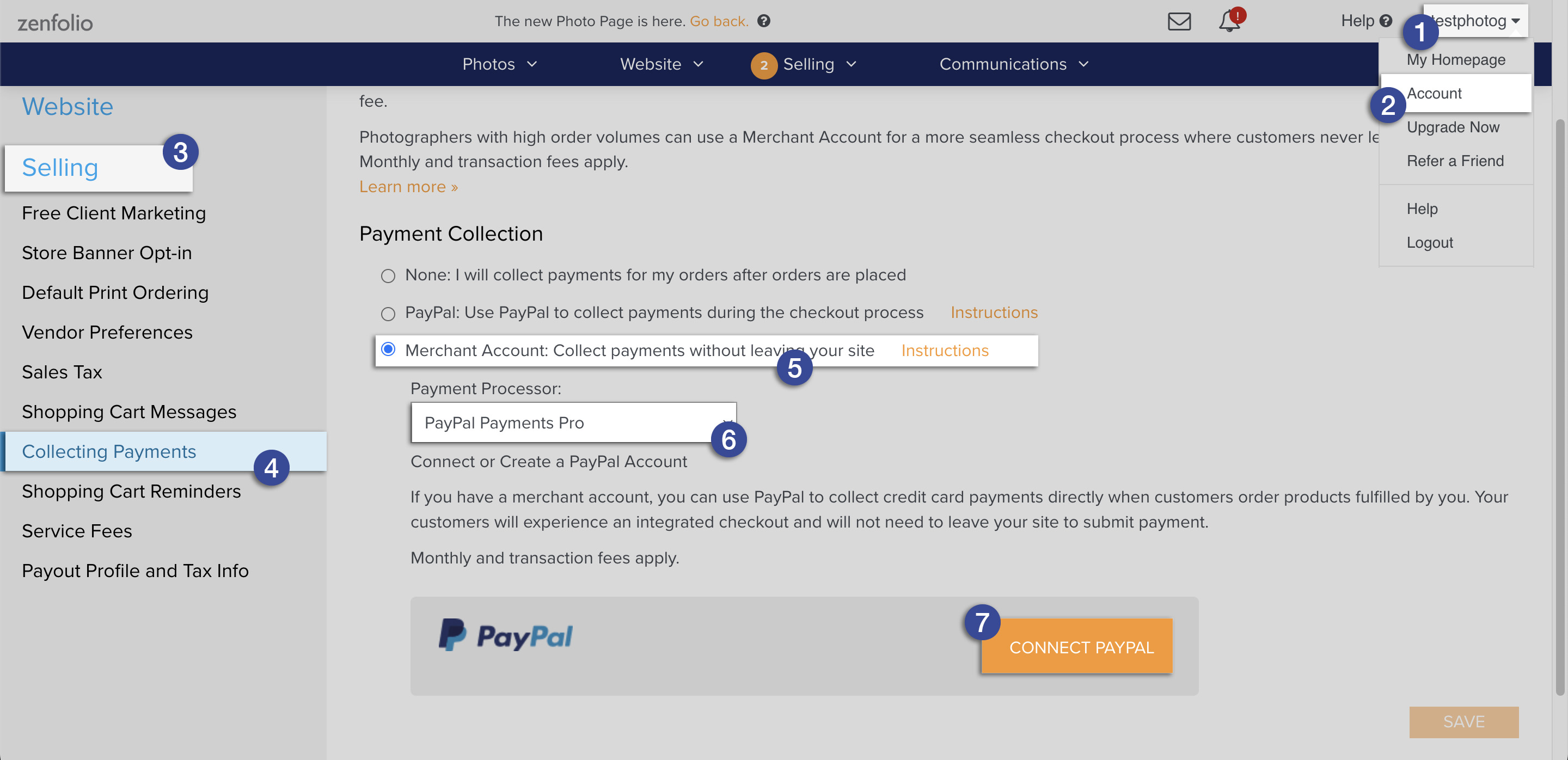Click the question mark beside Go back

click(765, 21)
